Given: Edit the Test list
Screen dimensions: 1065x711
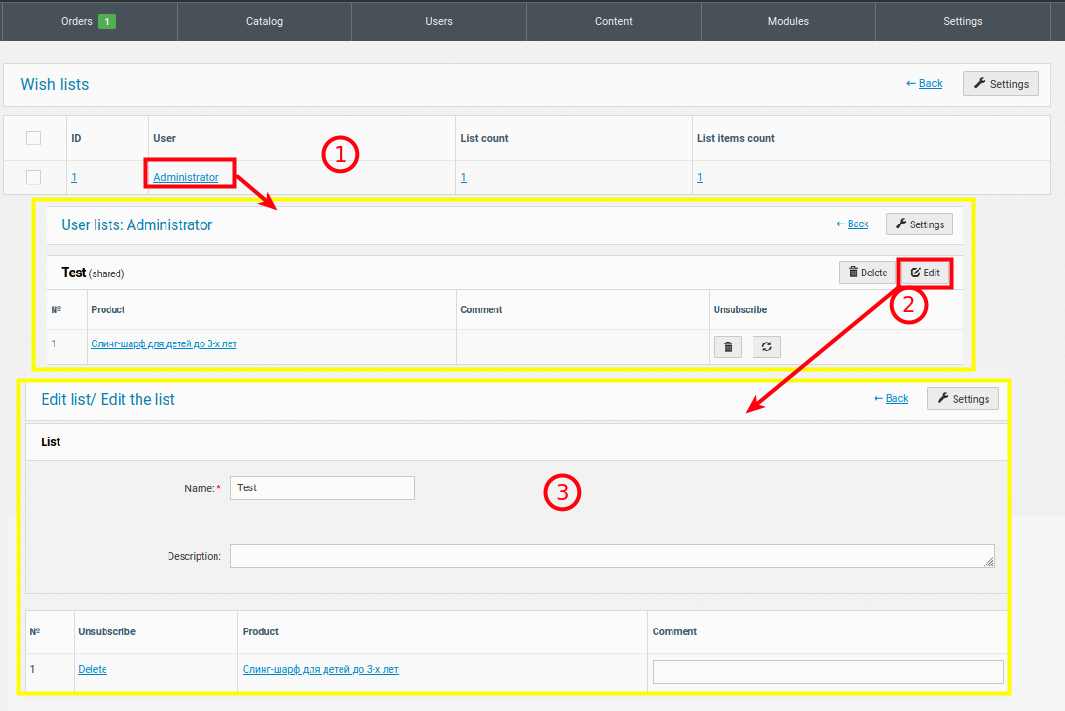Looking at the screenshot, I should (x=925, y=272).
